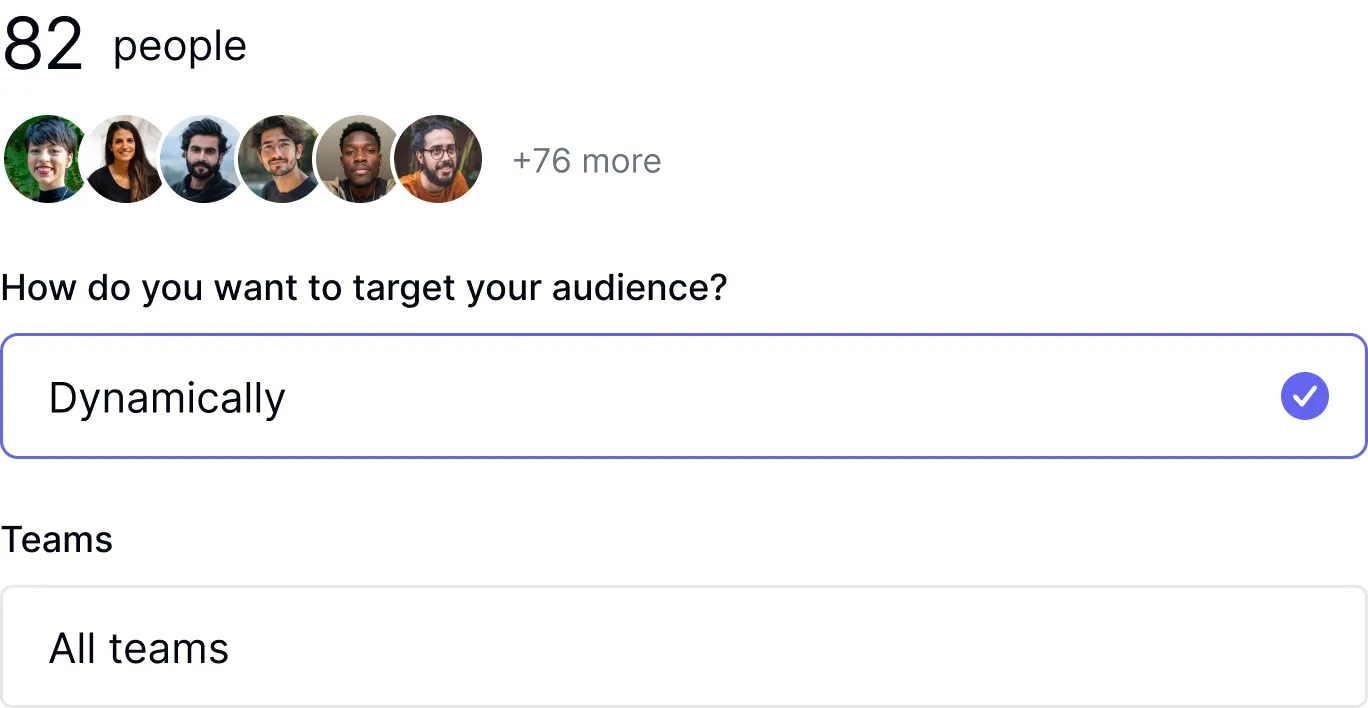Select the third avatar with blue background
This screenshot has height=708, width=1368.
pyautogui.click(x=201, y=159)
